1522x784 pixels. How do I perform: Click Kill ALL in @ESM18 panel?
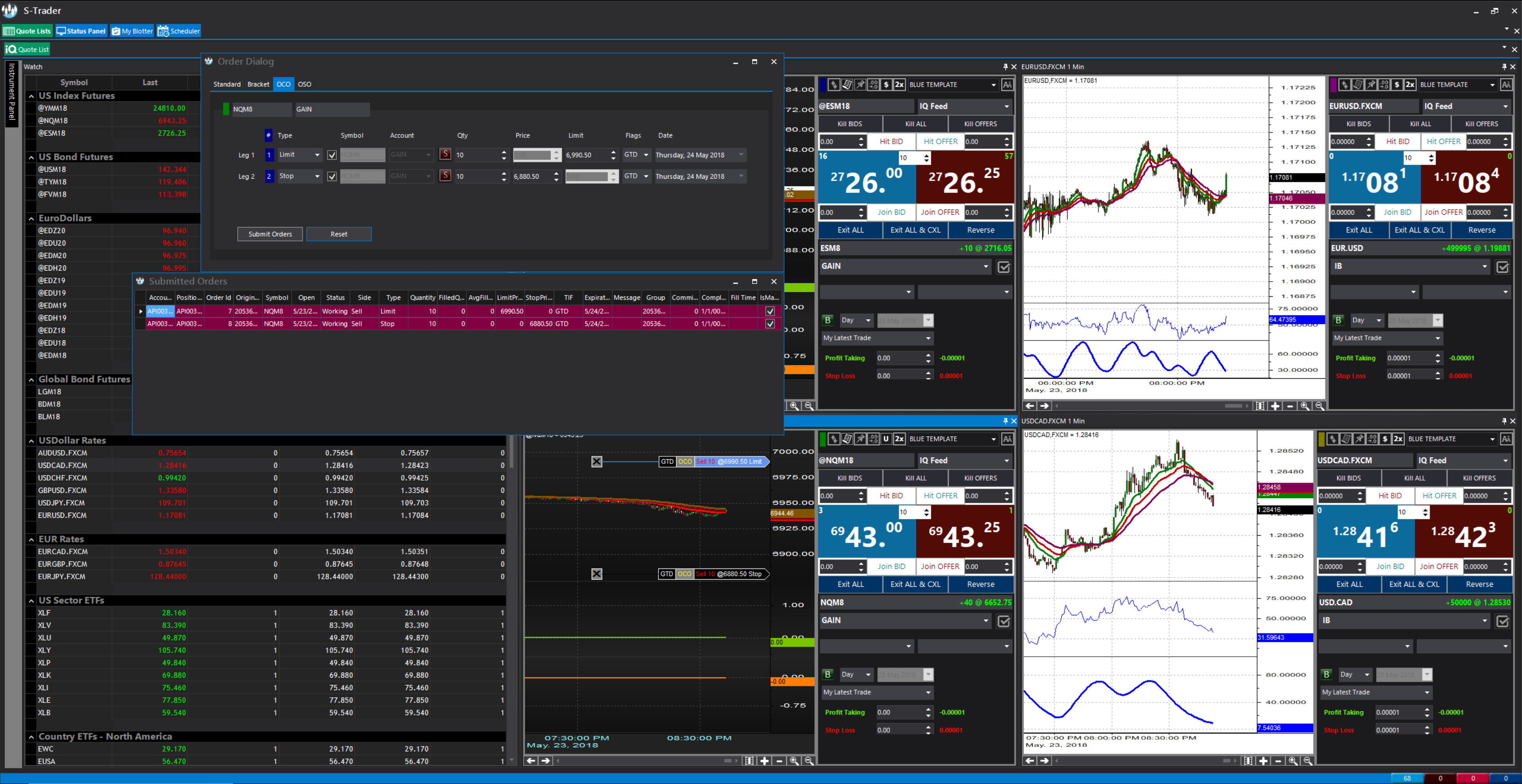pyautogui.click(x=916, y=124)
